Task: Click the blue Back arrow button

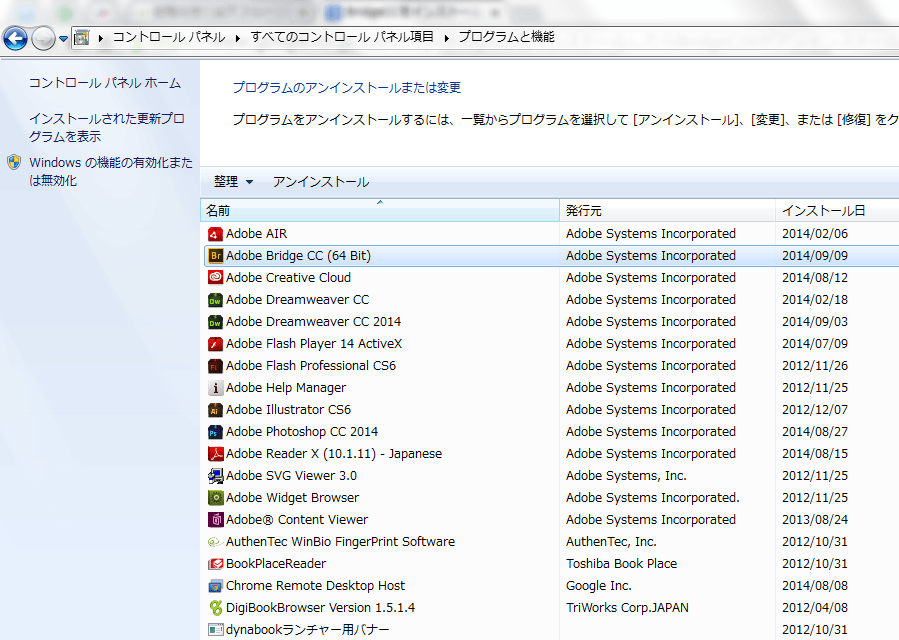Action: 15,38
